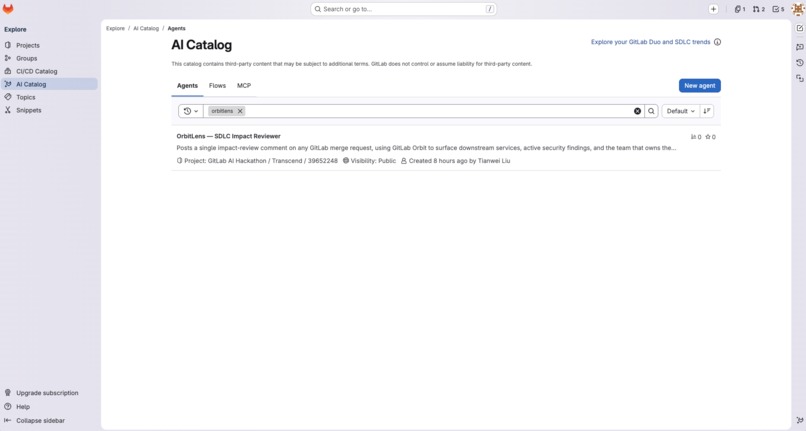Click the AI Catalog page heading
Image resolution: width=806 pixels, height=431 pixels.
pos(202,45)
